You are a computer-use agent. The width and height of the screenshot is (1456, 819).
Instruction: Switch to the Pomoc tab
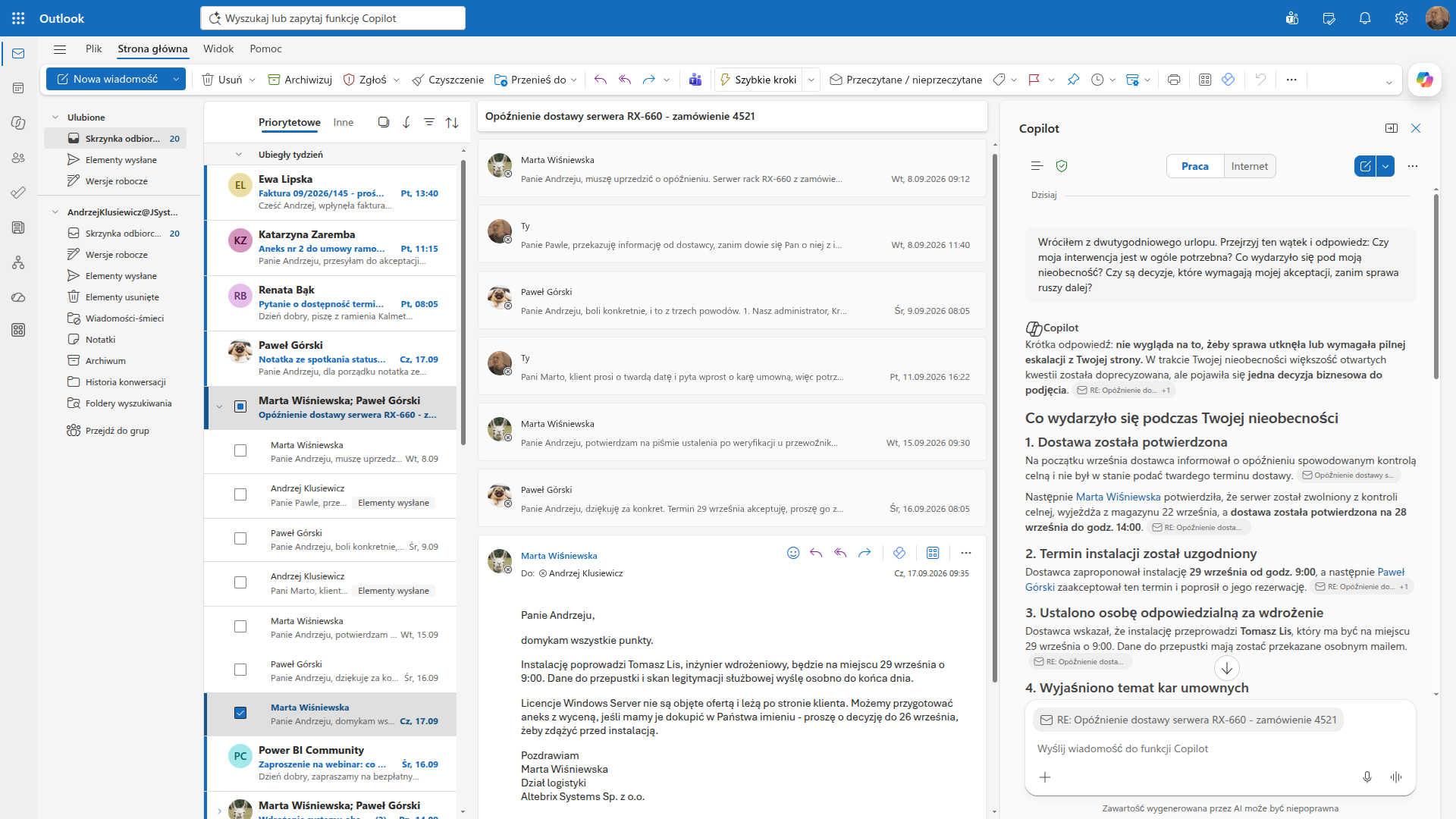click(x=265, y=49)
